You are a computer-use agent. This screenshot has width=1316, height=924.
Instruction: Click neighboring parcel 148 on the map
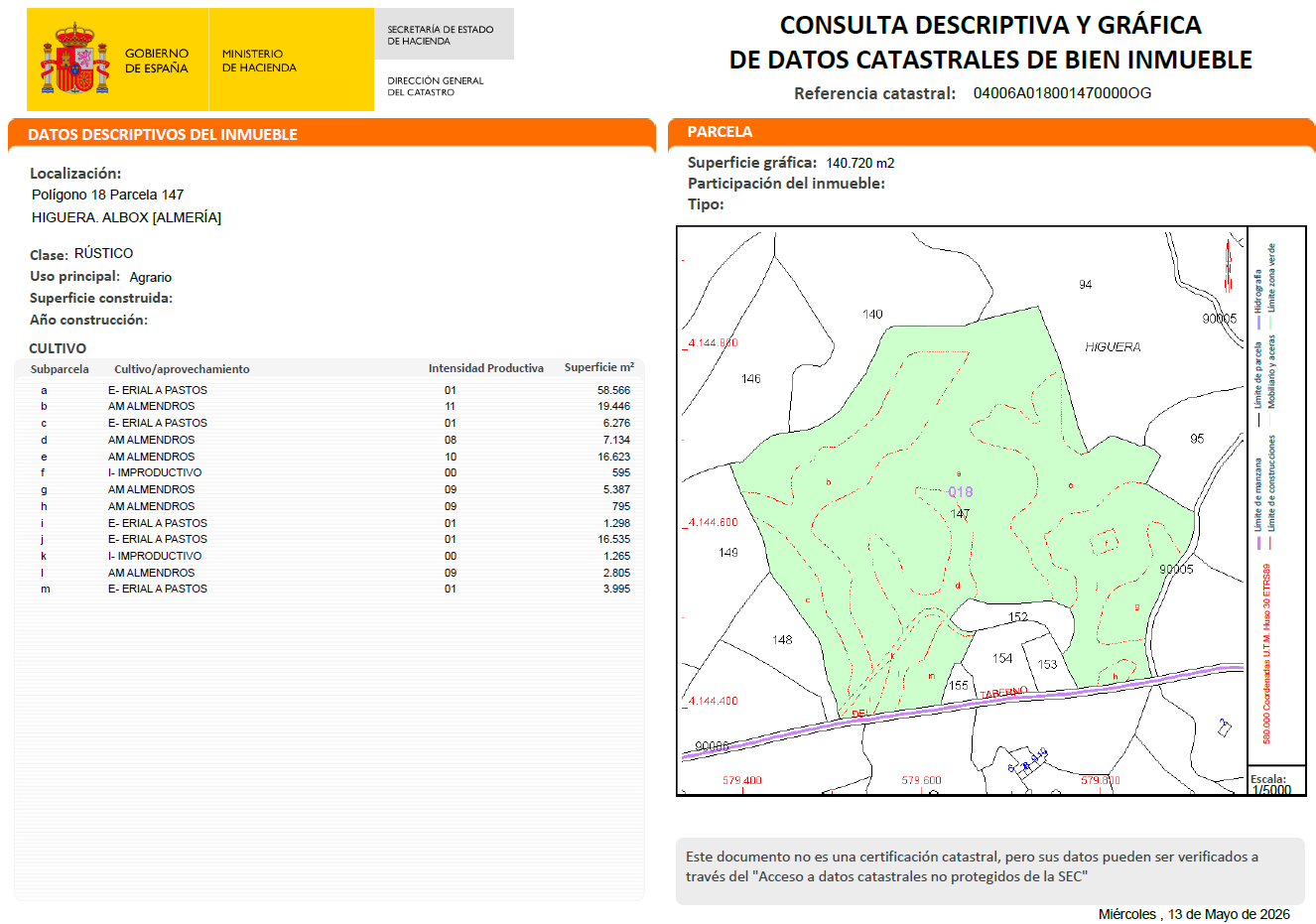click(782, 639)
